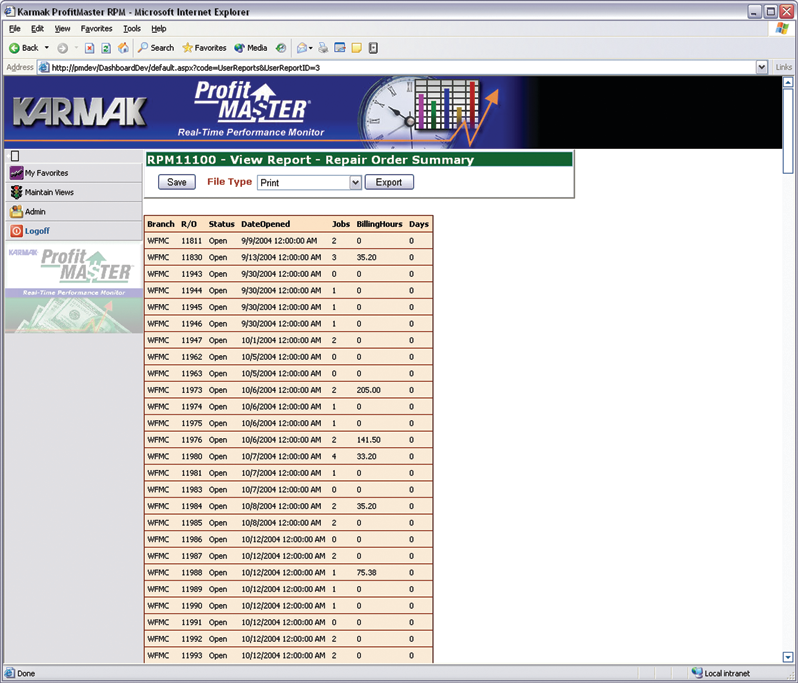798x683 pixels.
Task: Refresh the page using the Refresh icon
Action: (106, 48)
